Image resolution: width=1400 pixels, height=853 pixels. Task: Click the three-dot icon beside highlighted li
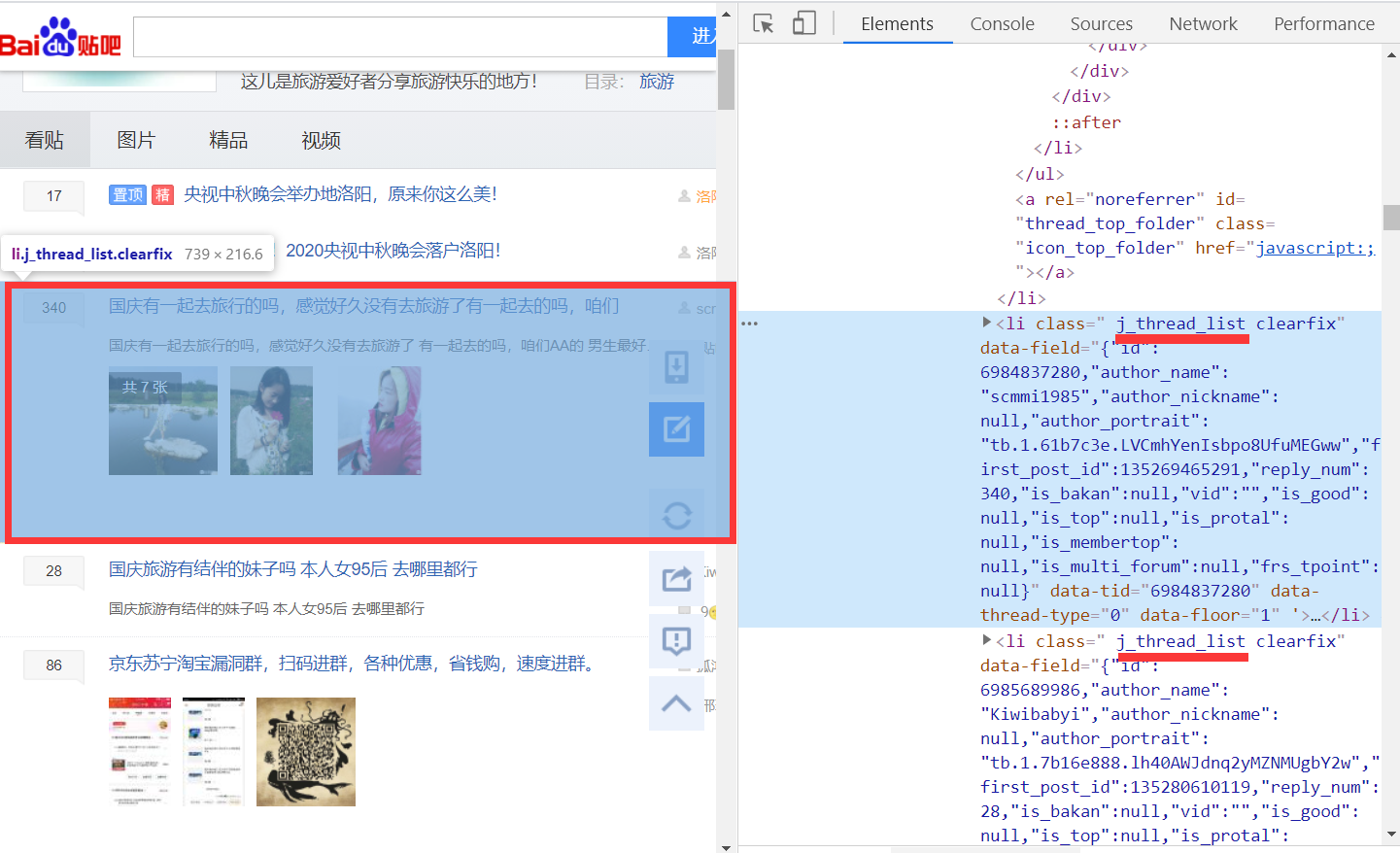pos(749,324)
